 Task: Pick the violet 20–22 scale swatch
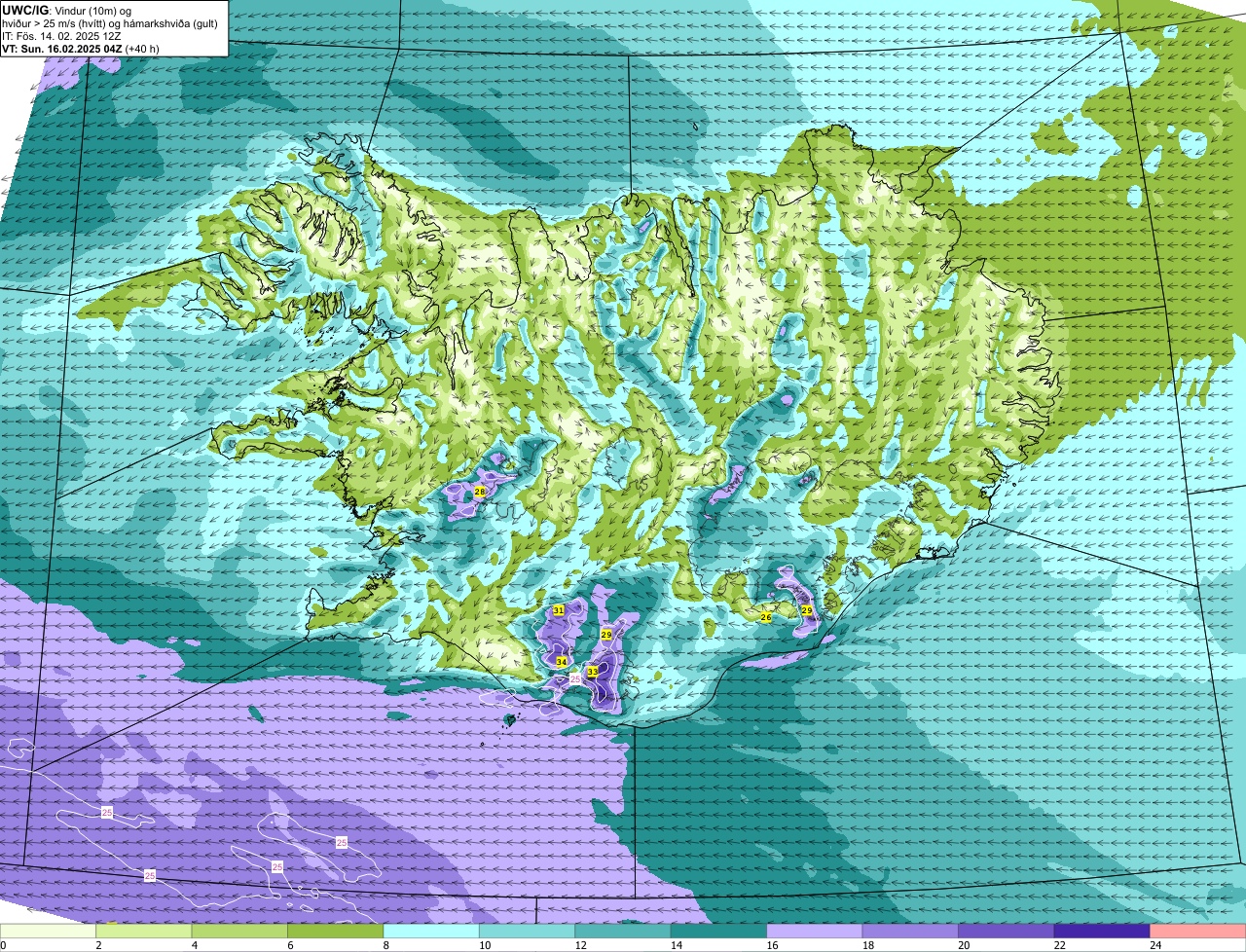point(1007,932)
